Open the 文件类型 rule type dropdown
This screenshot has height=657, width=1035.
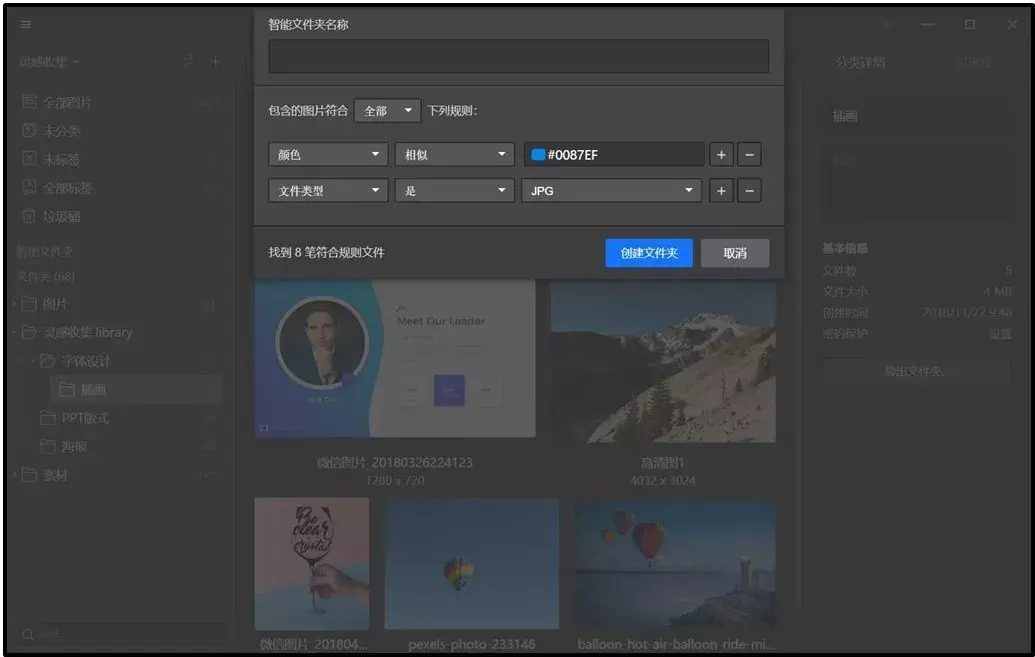coord(328,191)
